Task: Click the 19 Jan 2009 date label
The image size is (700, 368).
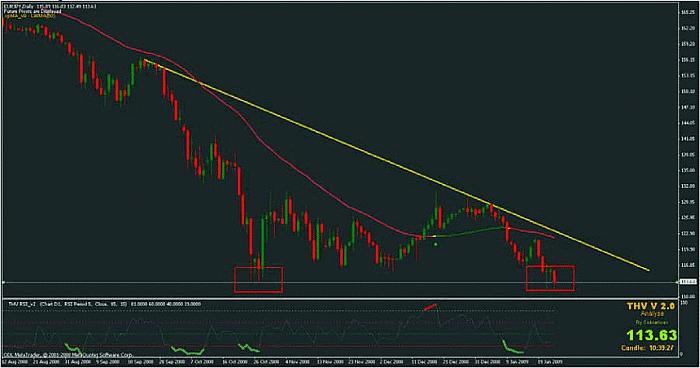Action: 550,362
